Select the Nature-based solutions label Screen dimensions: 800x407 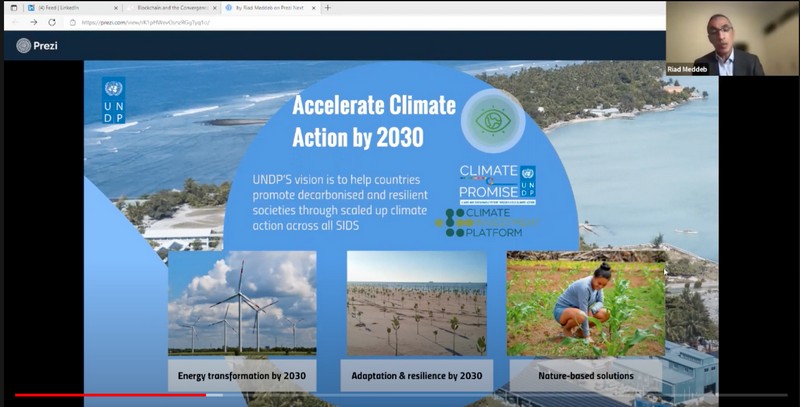tap(586, 376)
